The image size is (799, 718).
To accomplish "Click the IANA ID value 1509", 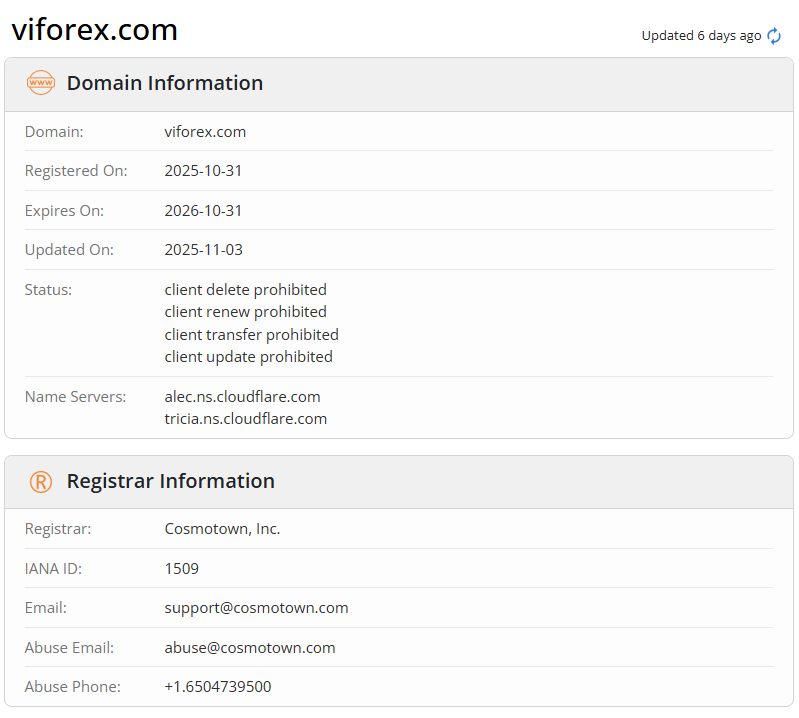I will (x=182, y=569).
